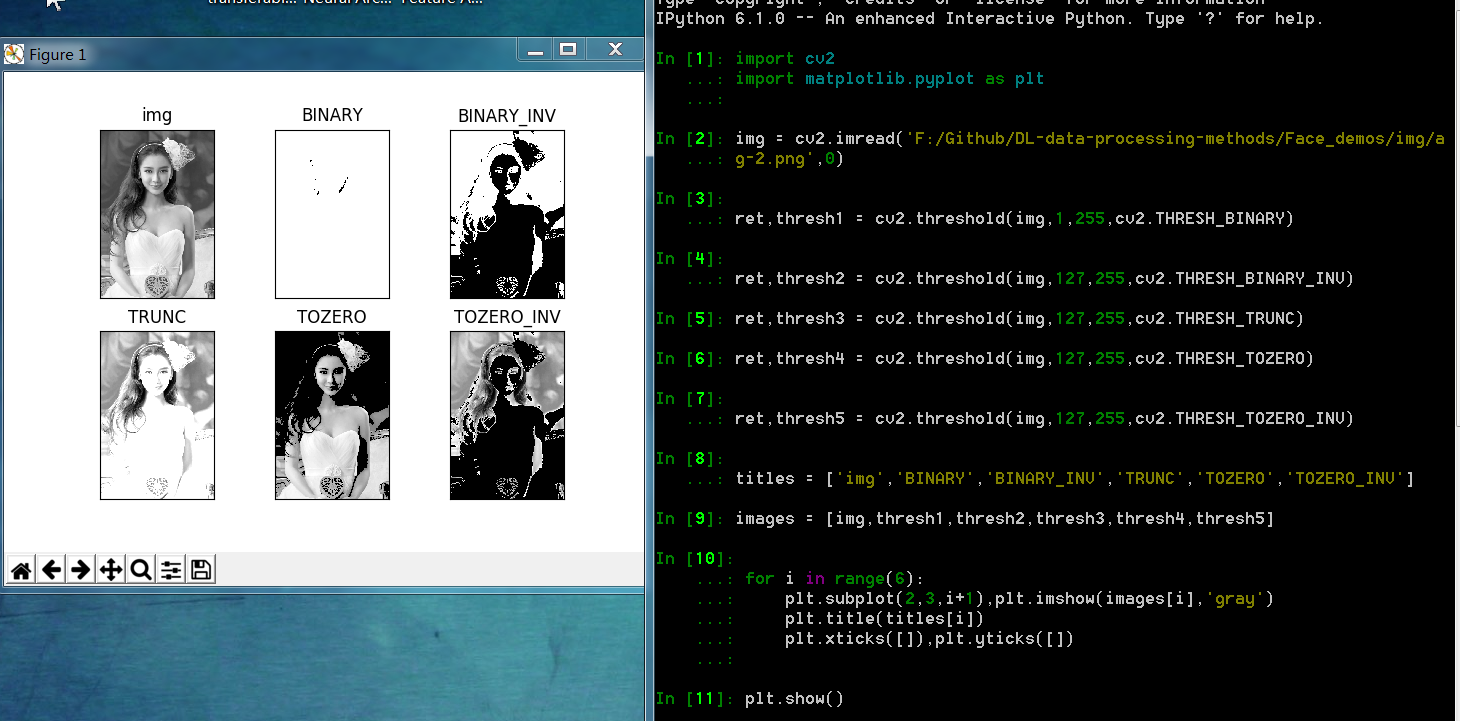Click the matplotlib logo in the title bar
Screen dimensions: 1460x721
[14, 53]
